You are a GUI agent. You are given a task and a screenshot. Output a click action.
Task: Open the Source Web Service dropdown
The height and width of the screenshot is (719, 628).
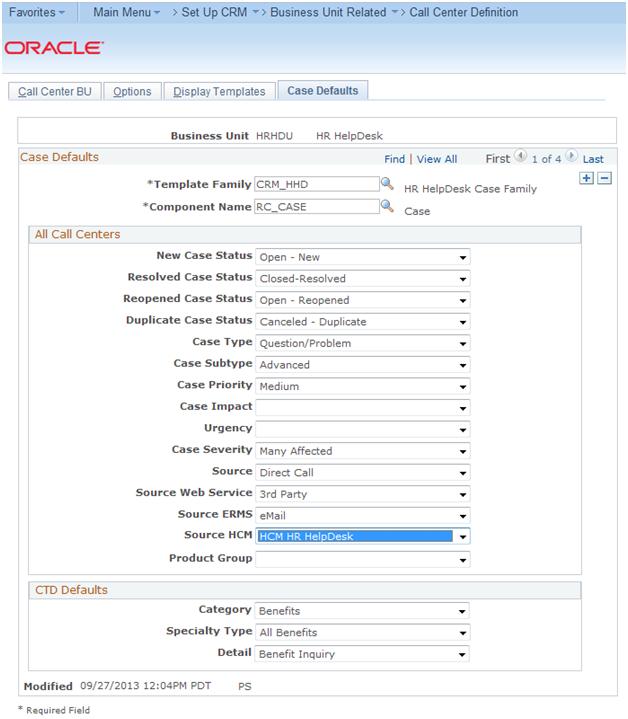[363, 494]
